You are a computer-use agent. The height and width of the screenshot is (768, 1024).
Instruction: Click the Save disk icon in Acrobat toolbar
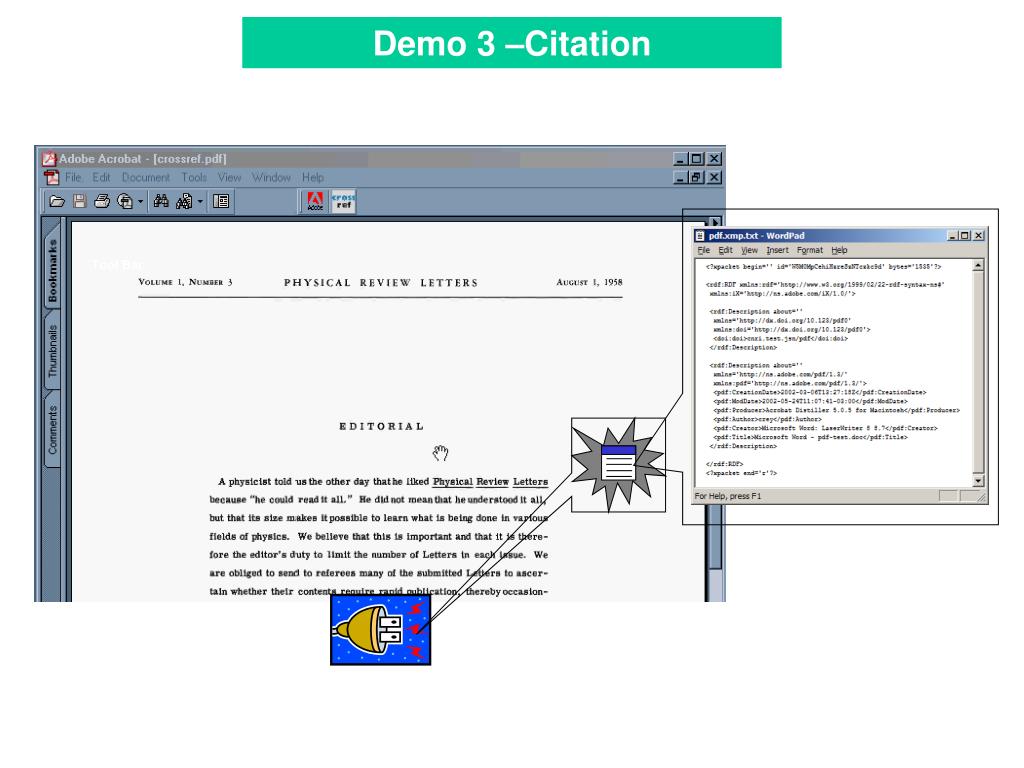tap(80, 201)
